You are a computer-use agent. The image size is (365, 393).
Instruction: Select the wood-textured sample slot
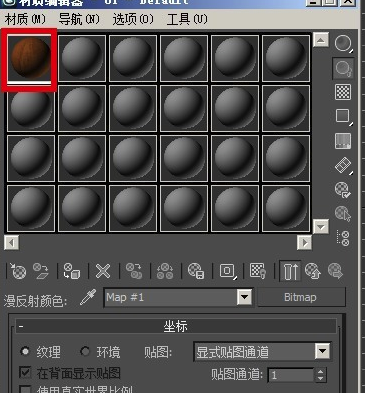30,59
